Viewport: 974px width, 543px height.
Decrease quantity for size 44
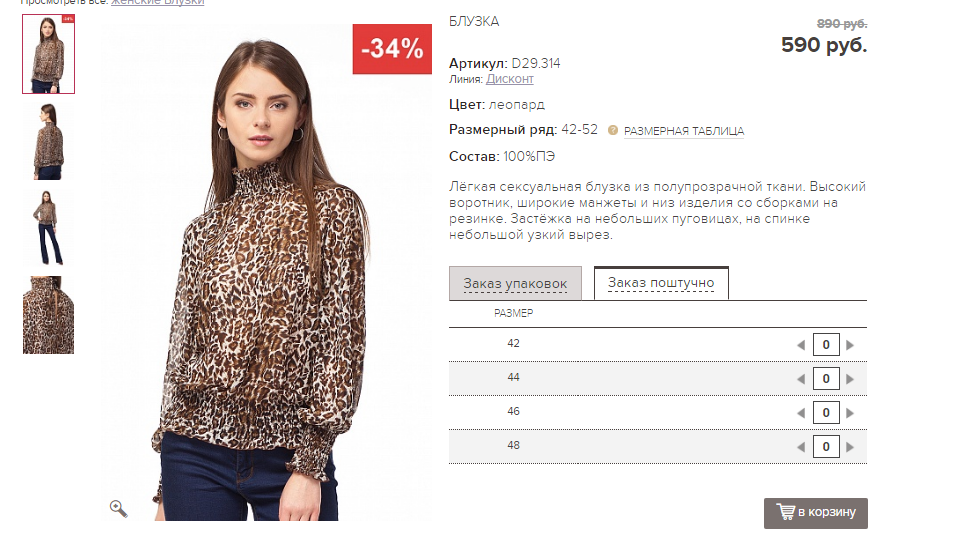[x=800, y=379]
